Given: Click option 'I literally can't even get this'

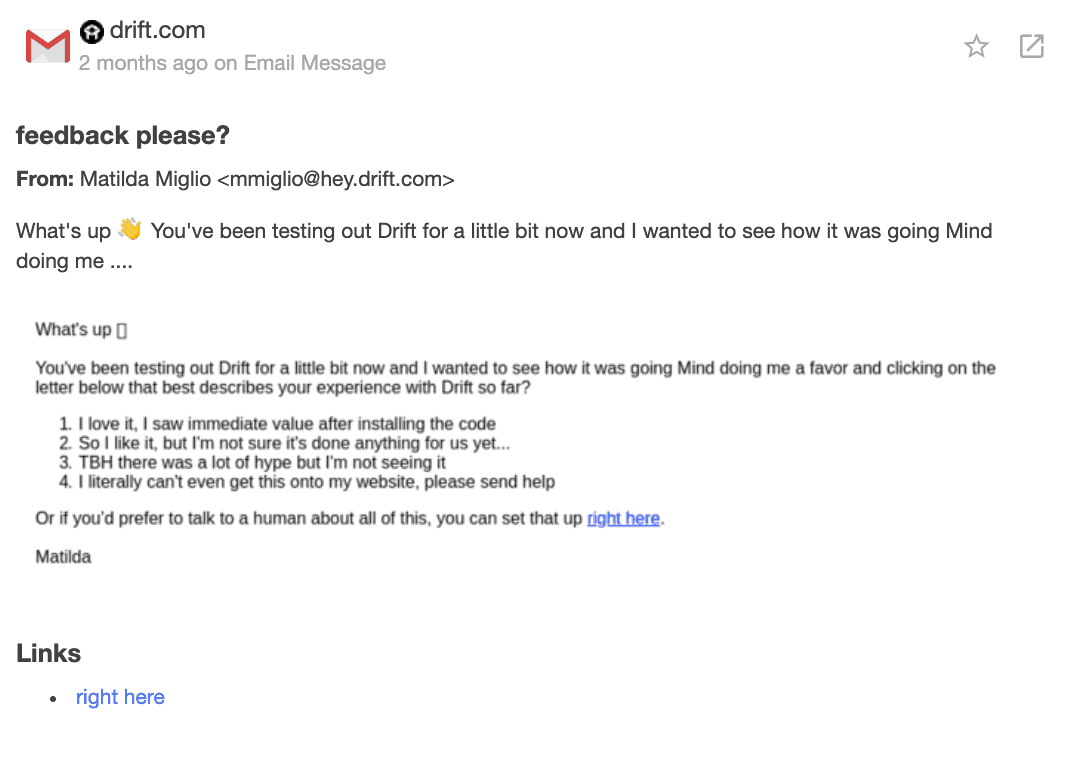Looking at the screenshot, I should [316, 482].
